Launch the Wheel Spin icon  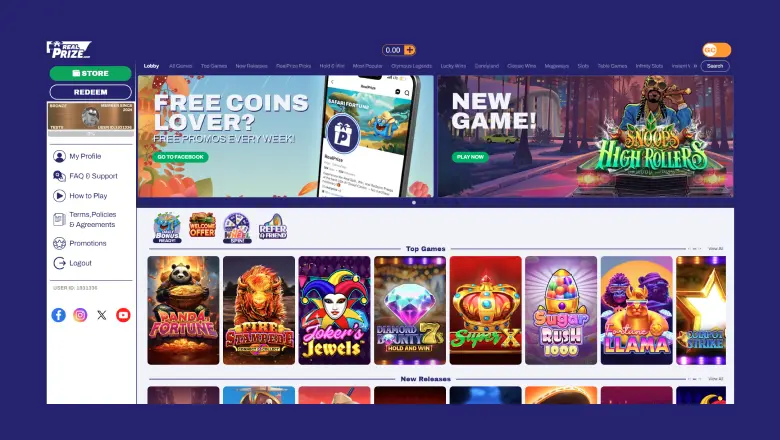237,228
